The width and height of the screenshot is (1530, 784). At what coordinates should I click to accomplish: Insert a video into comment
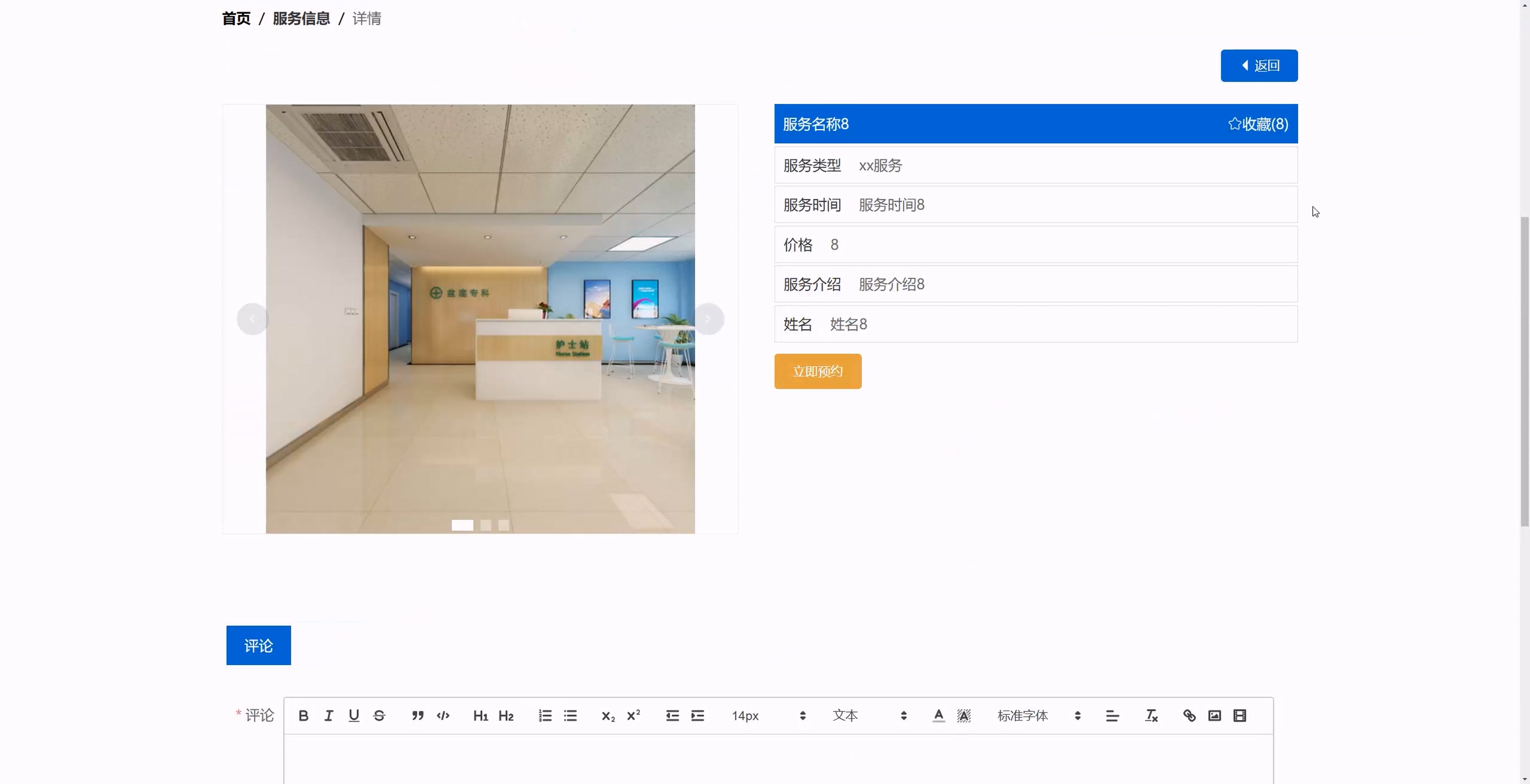click(x=1240, y=716)
